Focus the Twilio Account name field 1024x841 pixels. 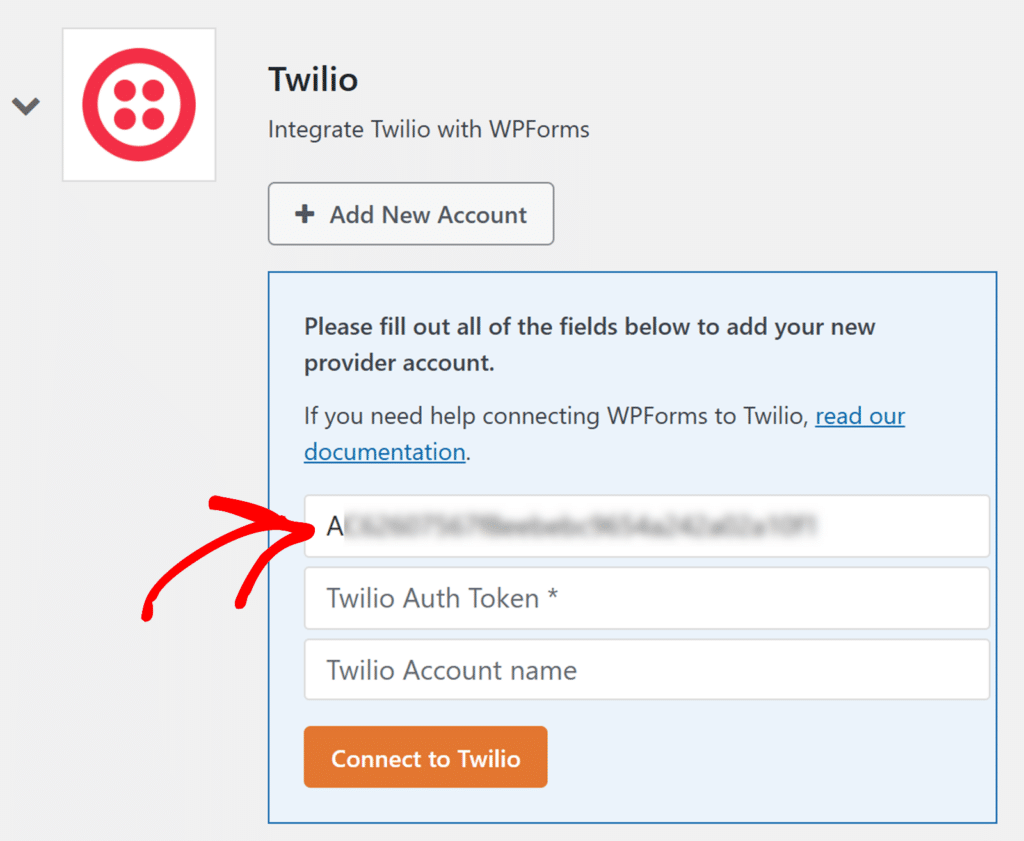(x=647, y=670)
